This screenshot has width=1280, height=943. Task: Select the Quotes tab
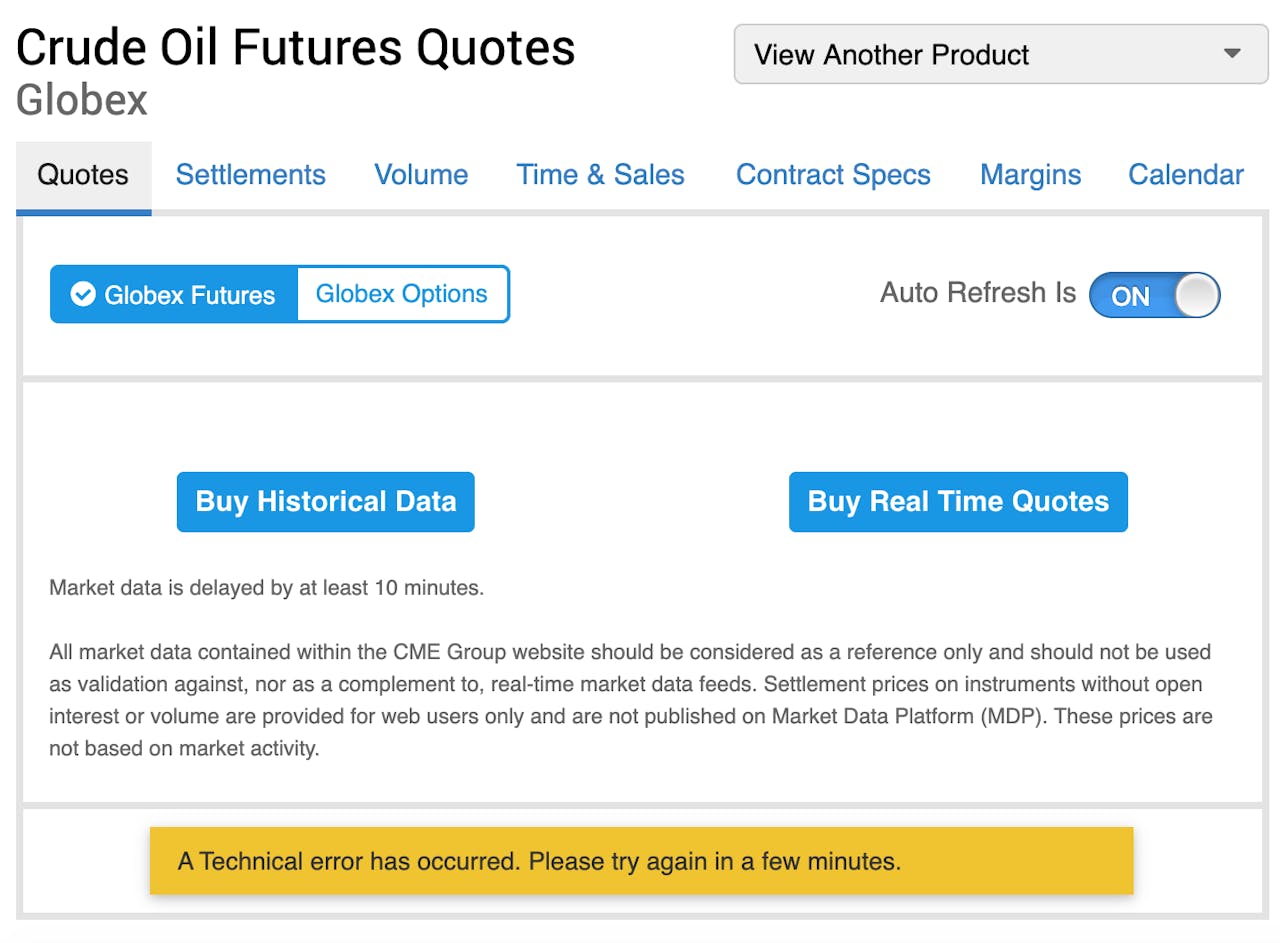(83, 175)
